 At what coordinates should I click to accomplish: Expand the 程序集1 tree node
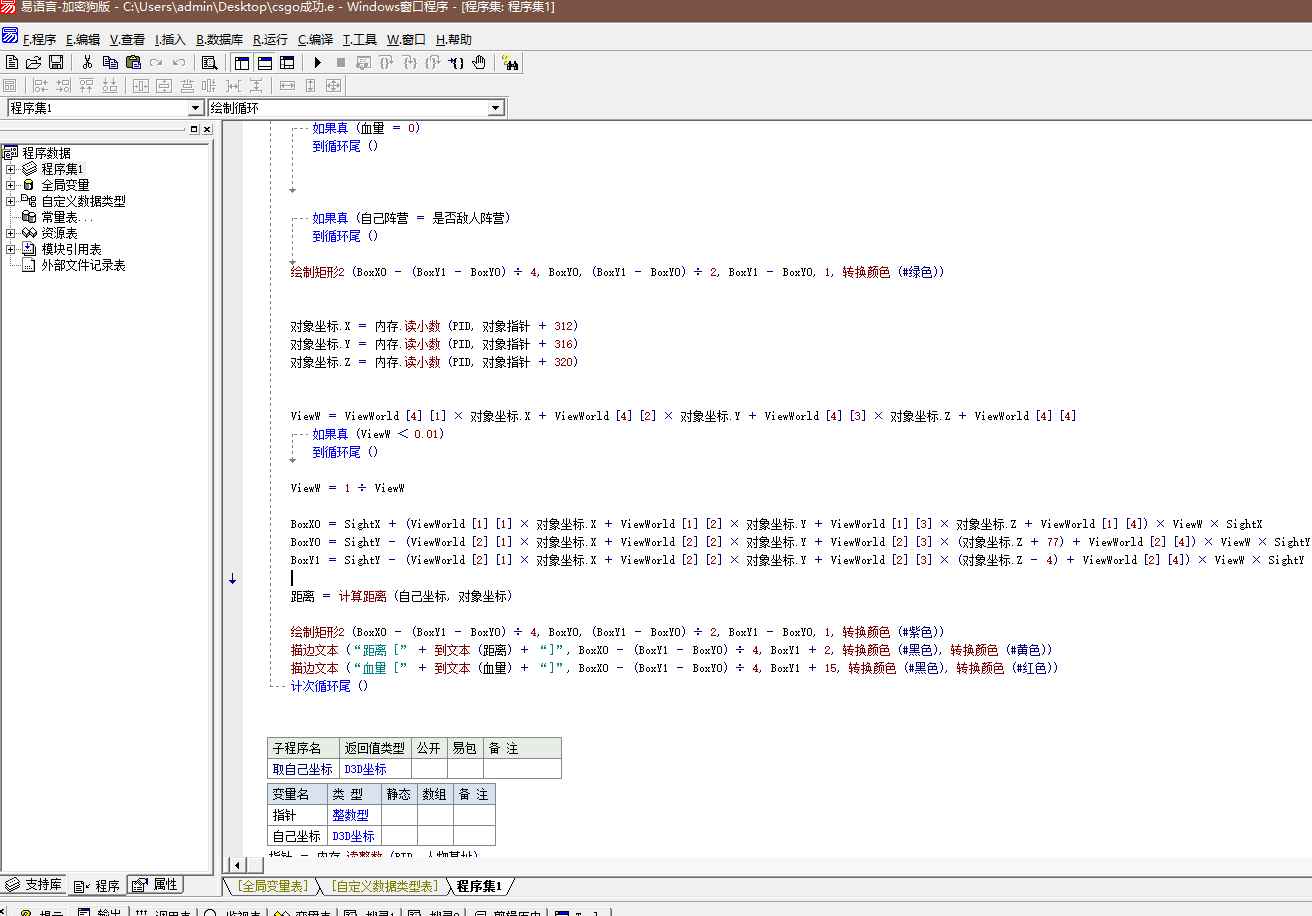click(x=11, y=169)
